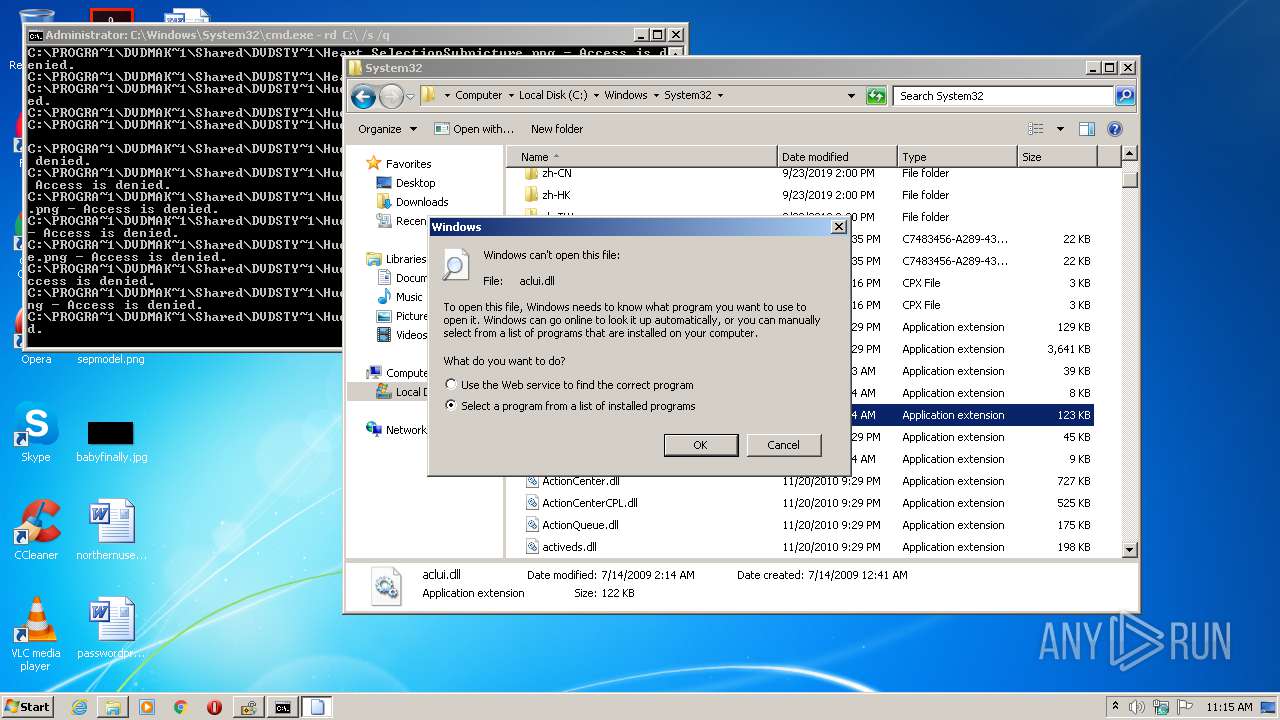This screenshot has width=1280, height=720.
Task: Open Windows Explorer taskbar icon
Action: (x=113, y=707)
